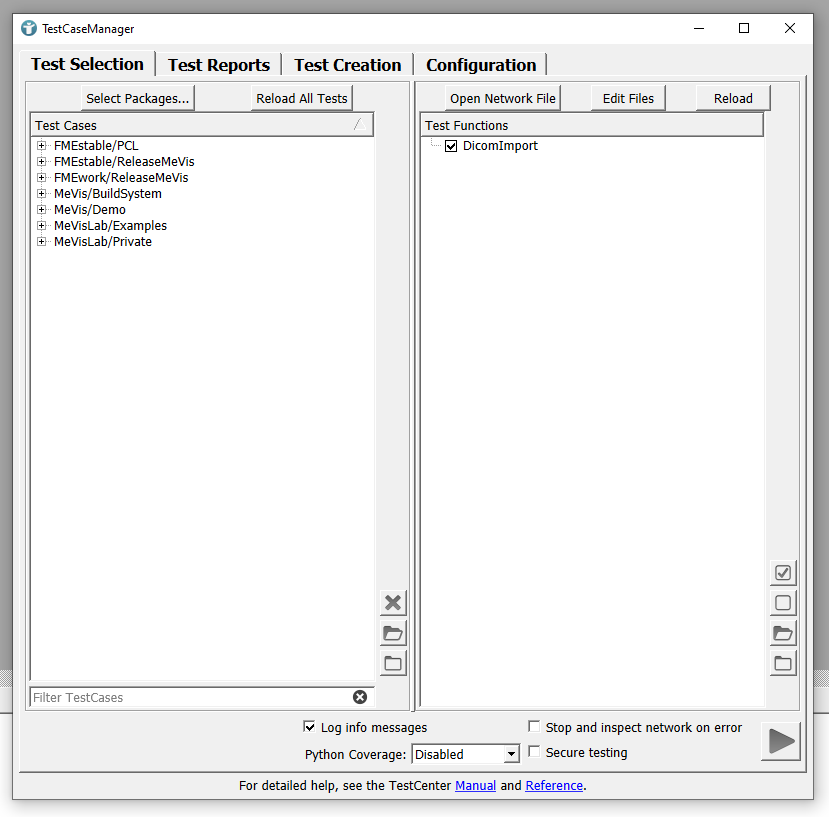
Task: Clear the Filter TestCases field
Action: [x=360, y=697]
